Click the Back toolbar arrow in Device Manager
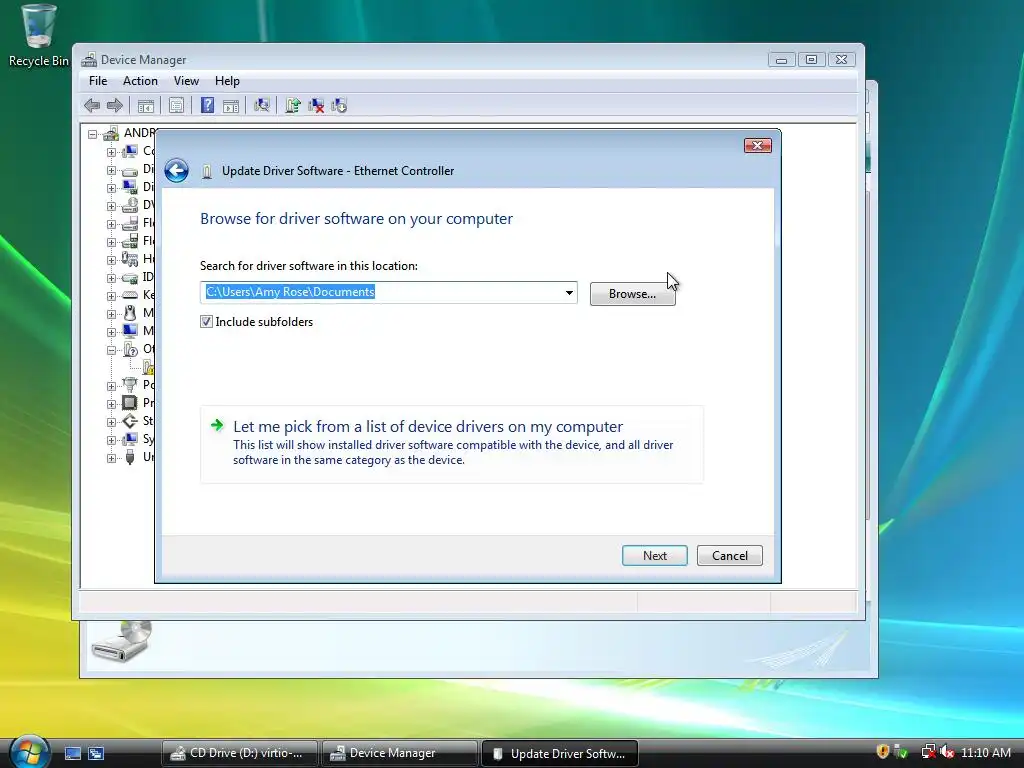Viewport: 1024px width, 768px height. (x=92, y=105)
